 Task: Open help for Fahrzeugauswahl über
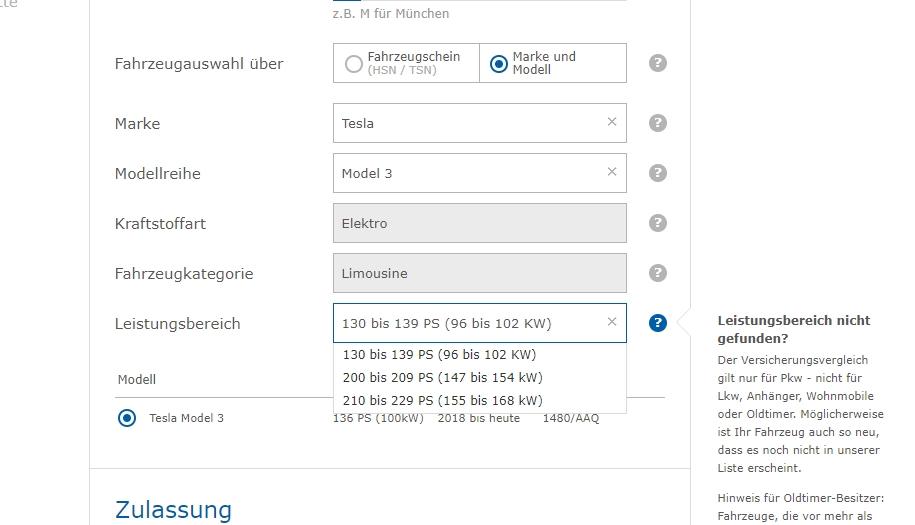[x=658, y=63]
